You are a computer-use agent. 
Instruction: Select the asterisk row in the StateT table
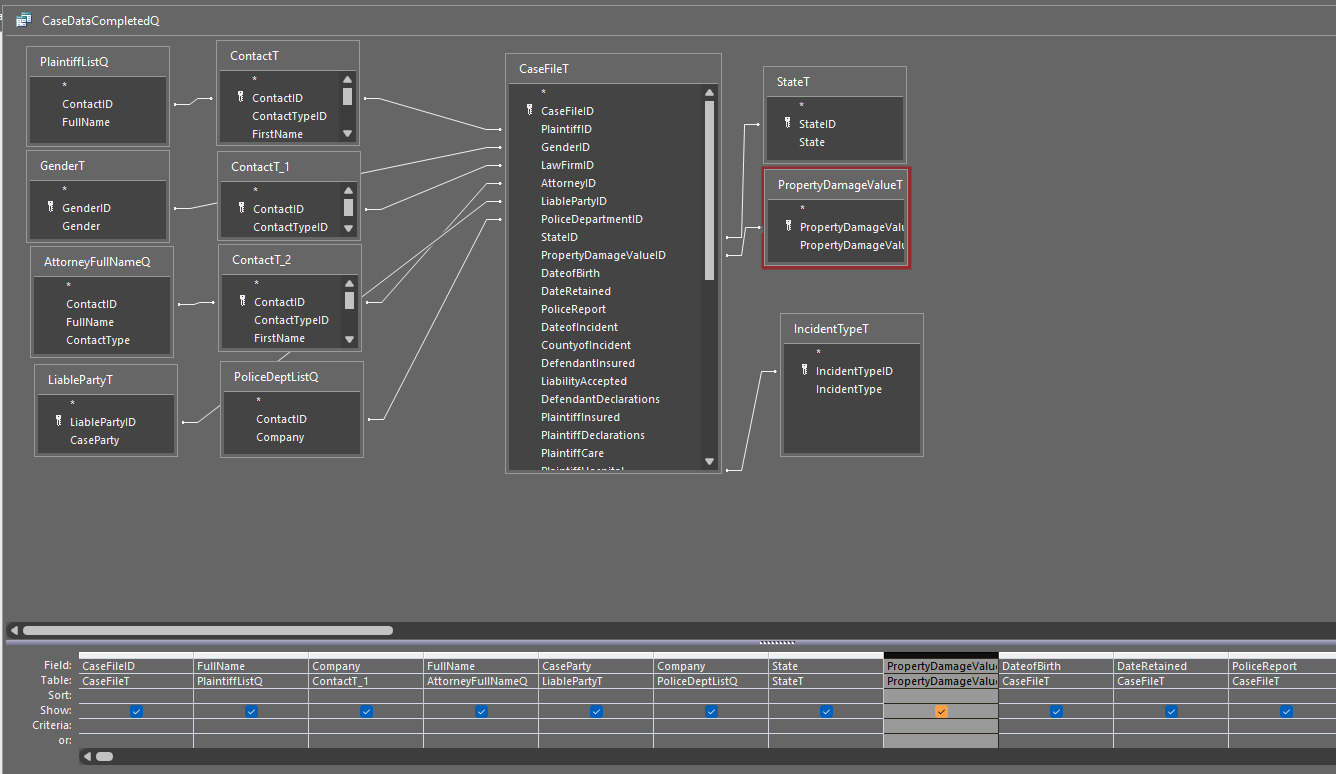click(x=801, y=106)
